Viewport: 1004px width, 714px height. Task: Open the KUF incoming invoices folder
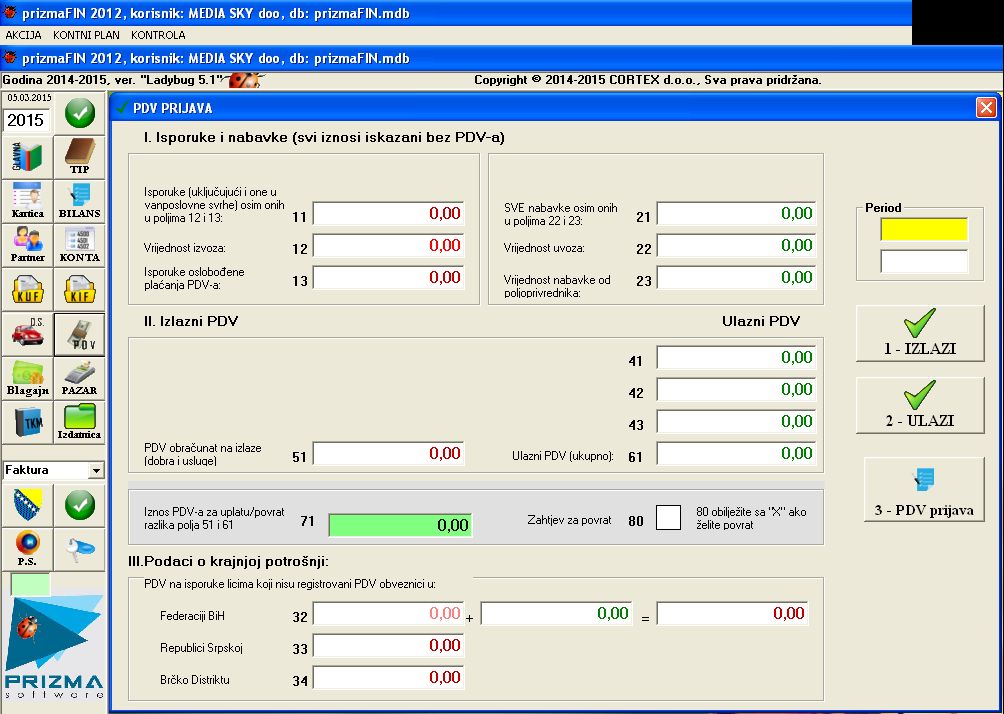(26, 289)
